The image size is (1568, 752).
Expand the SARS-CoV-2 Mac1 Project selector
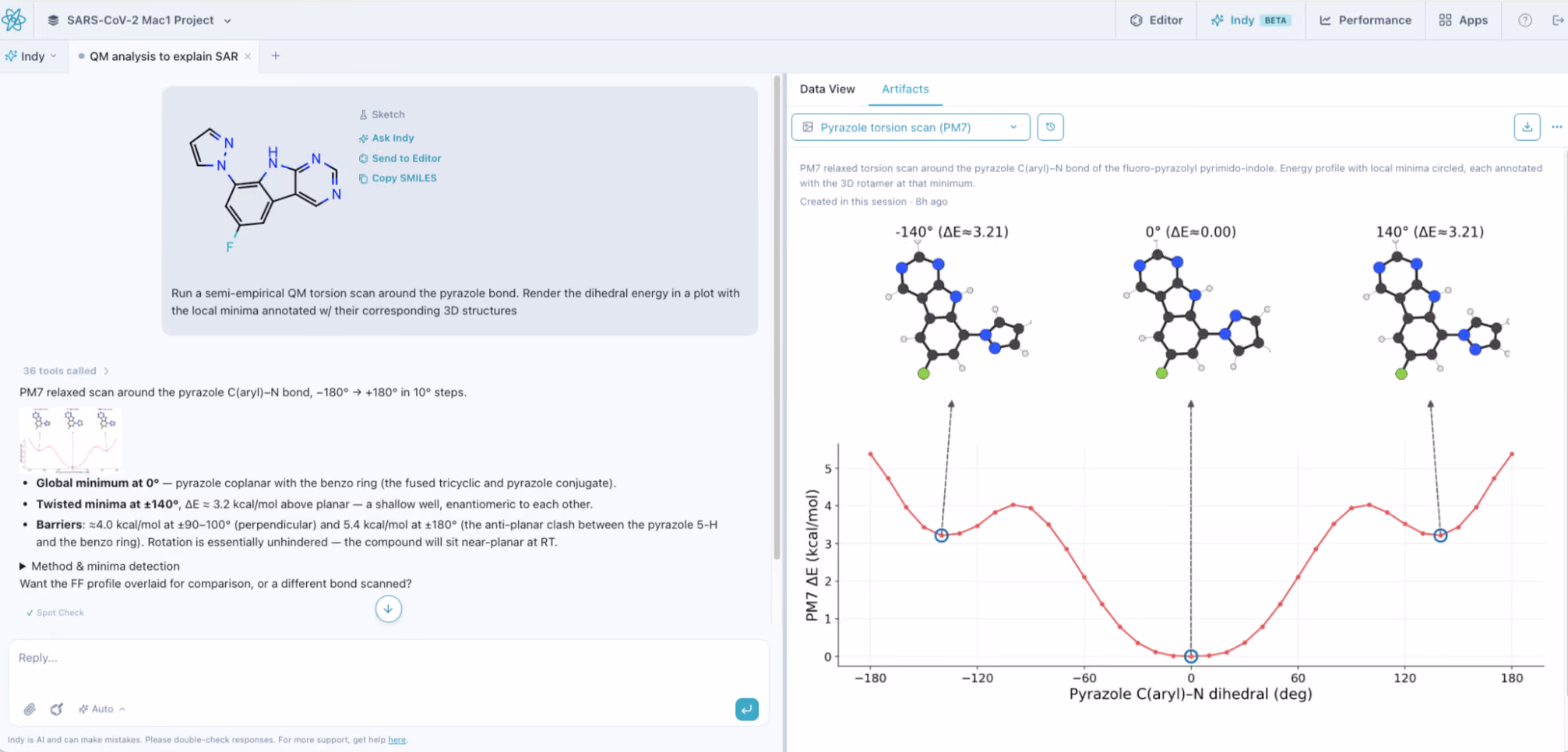(139, 20)
